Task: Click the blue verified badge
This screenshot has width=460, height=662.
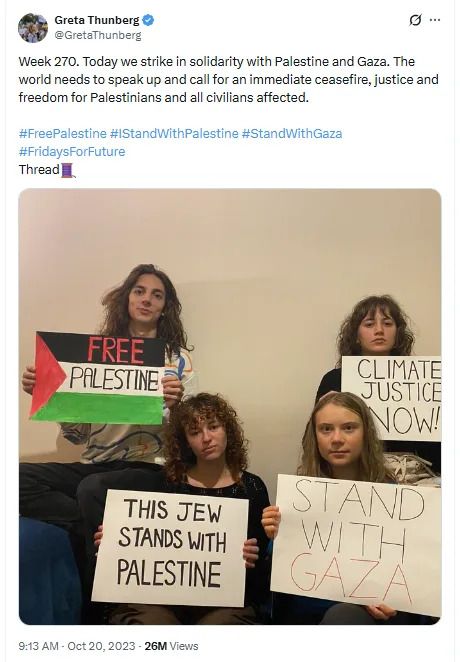Action: [x=148, y=20]
